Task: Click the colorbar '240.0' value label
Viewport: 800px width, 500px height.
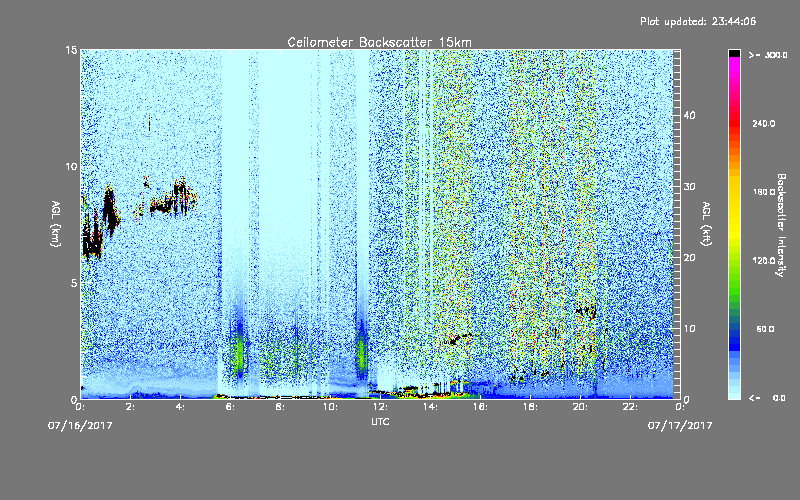Action: (x=764, y=124)
